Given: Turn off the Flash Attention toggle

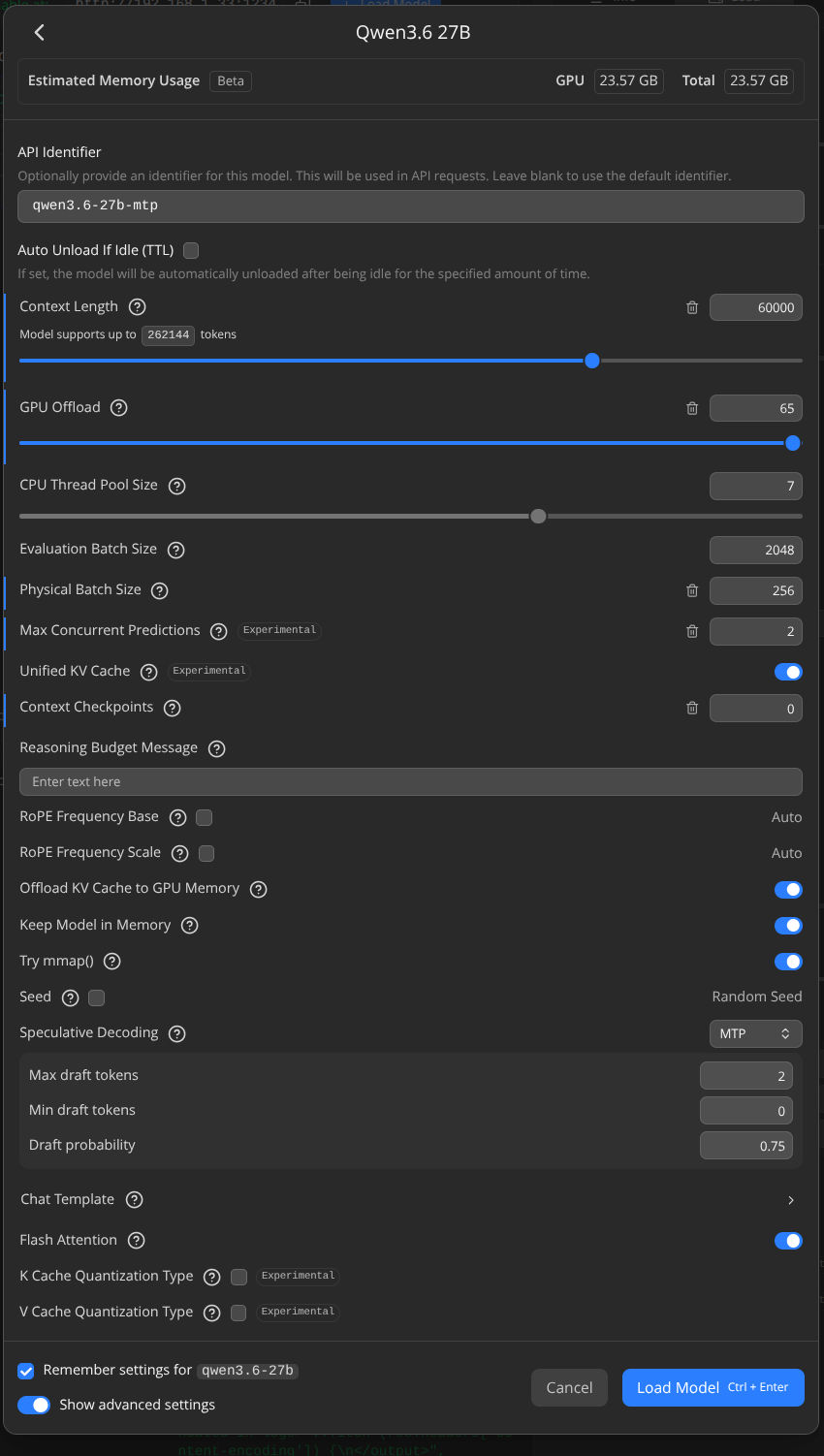Looking at the screenshot, I should [788, 1241].
